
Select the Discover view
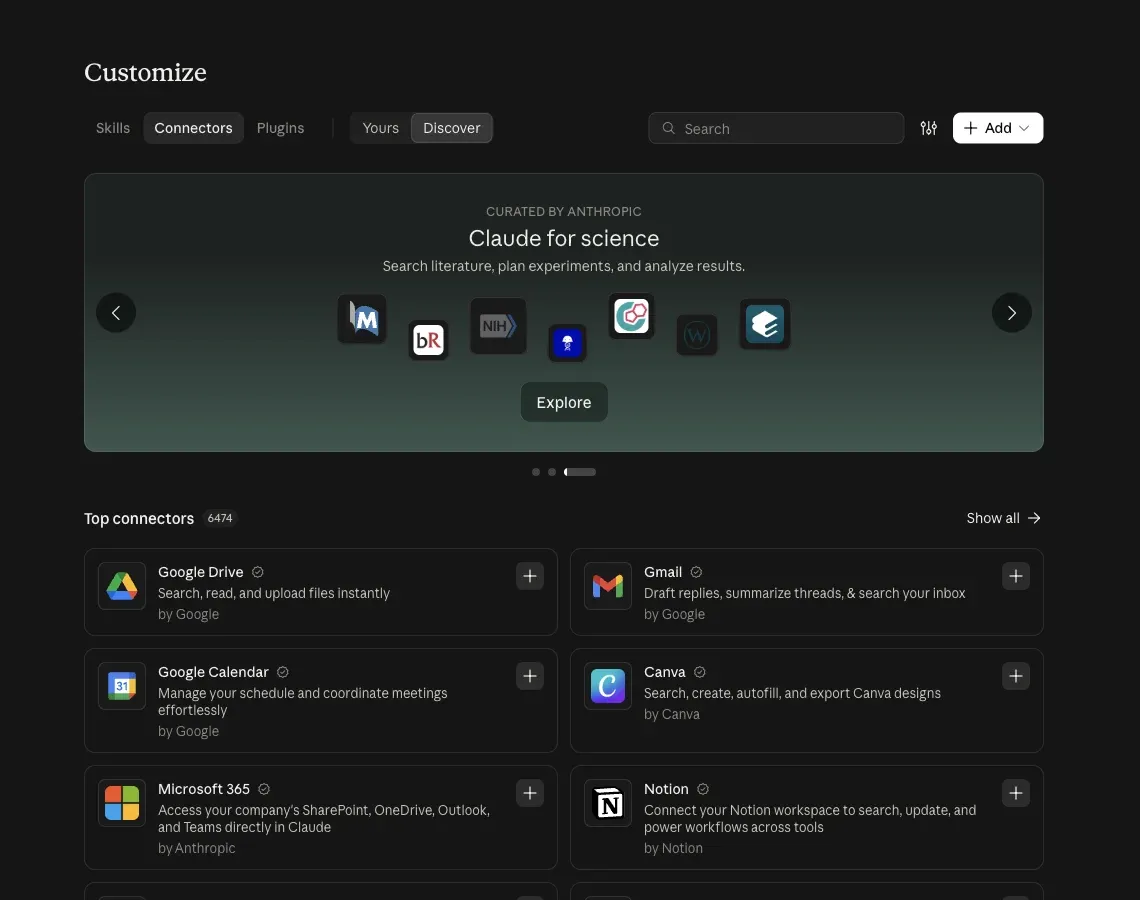(x=451, y=128)
